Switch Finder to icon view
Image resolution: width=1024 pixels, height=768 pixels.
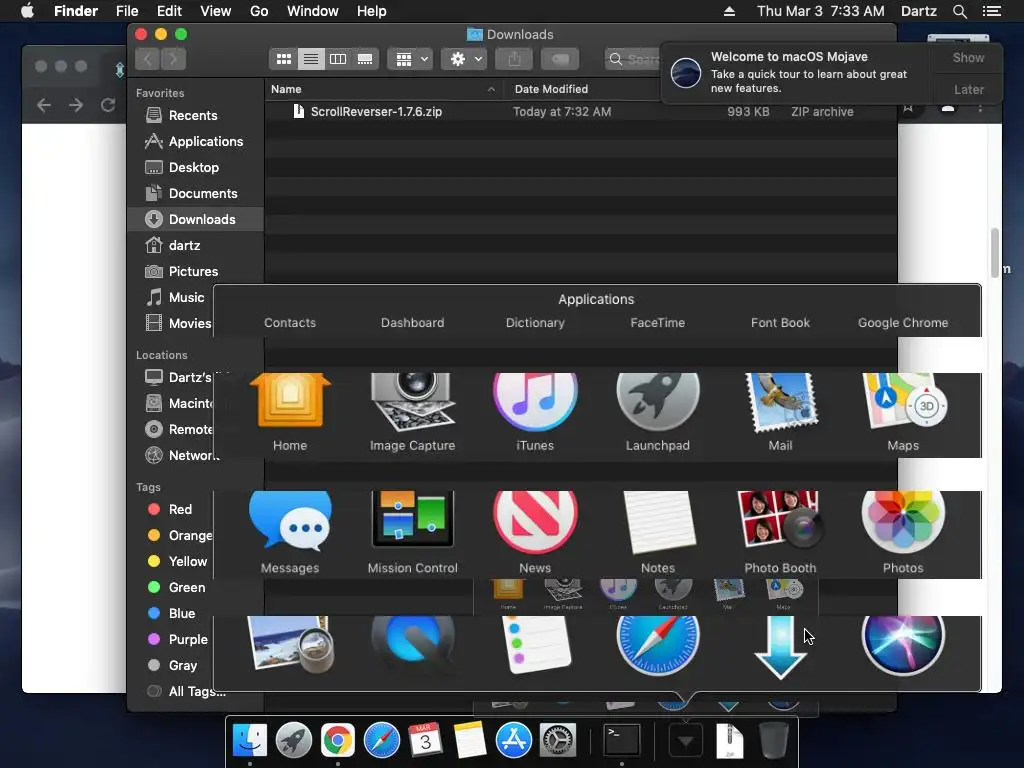tap(283, 59)
